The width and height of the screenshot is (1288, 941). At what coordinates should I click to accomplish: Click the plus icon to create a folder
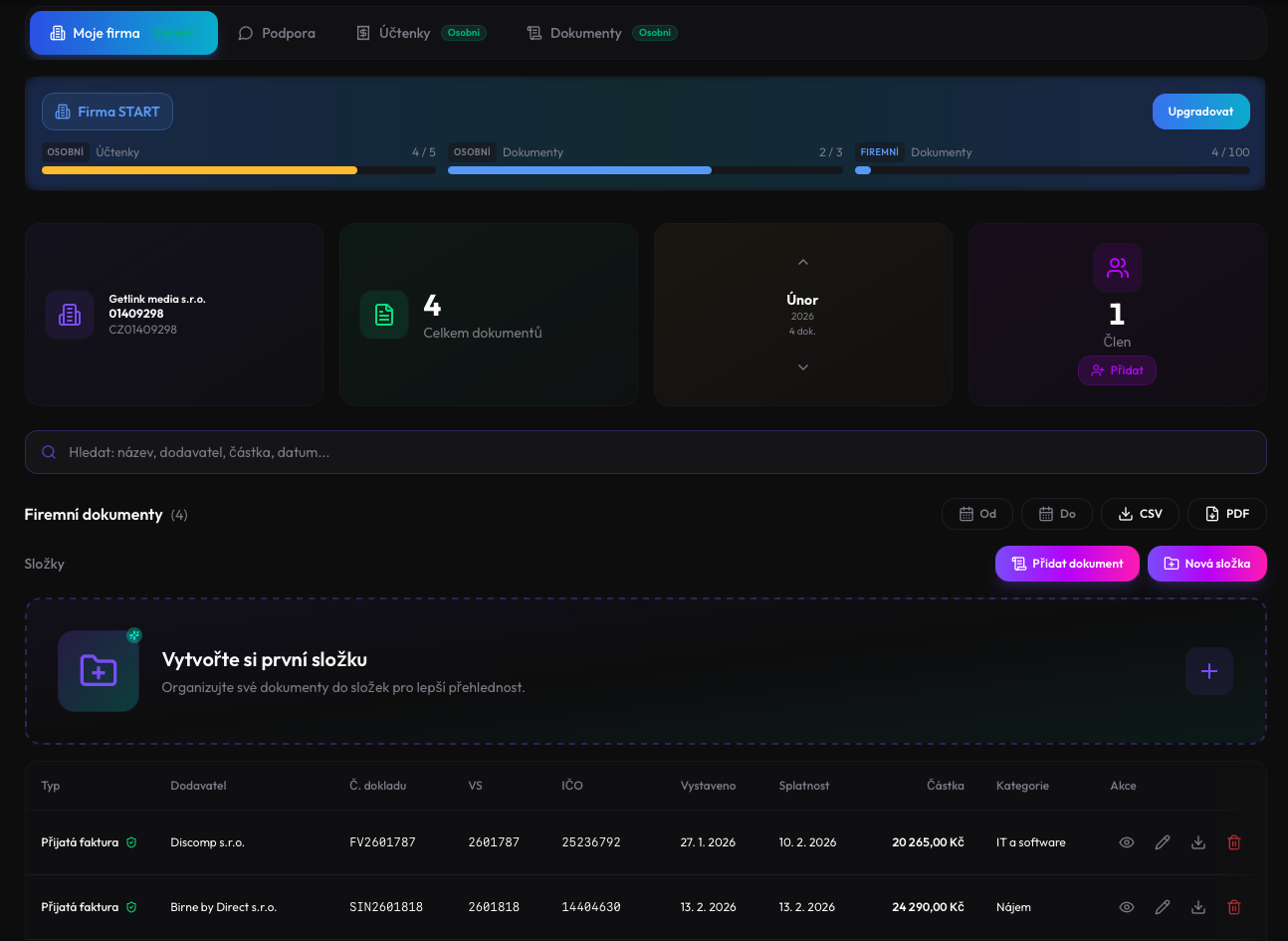tap(1208, 671)
